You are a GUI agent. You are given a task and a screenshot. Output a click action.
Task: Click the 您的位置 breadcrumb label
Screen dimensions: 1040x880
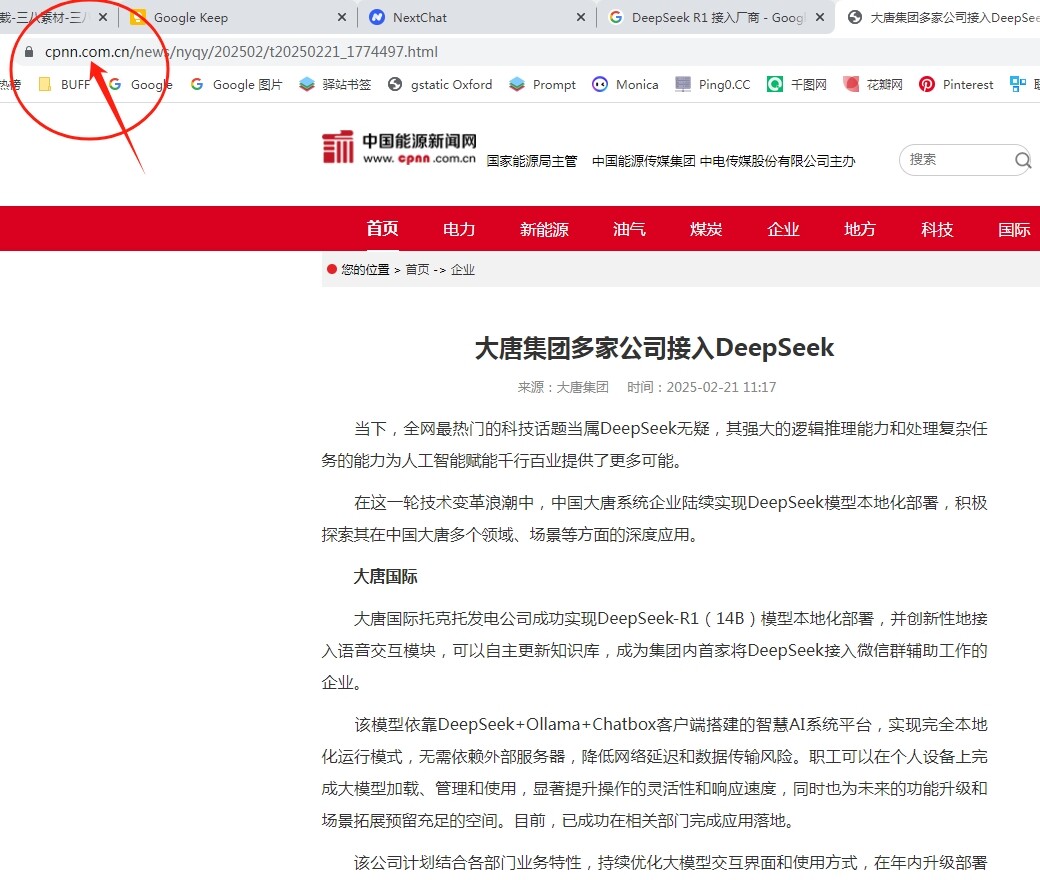[x=365, y=269]
